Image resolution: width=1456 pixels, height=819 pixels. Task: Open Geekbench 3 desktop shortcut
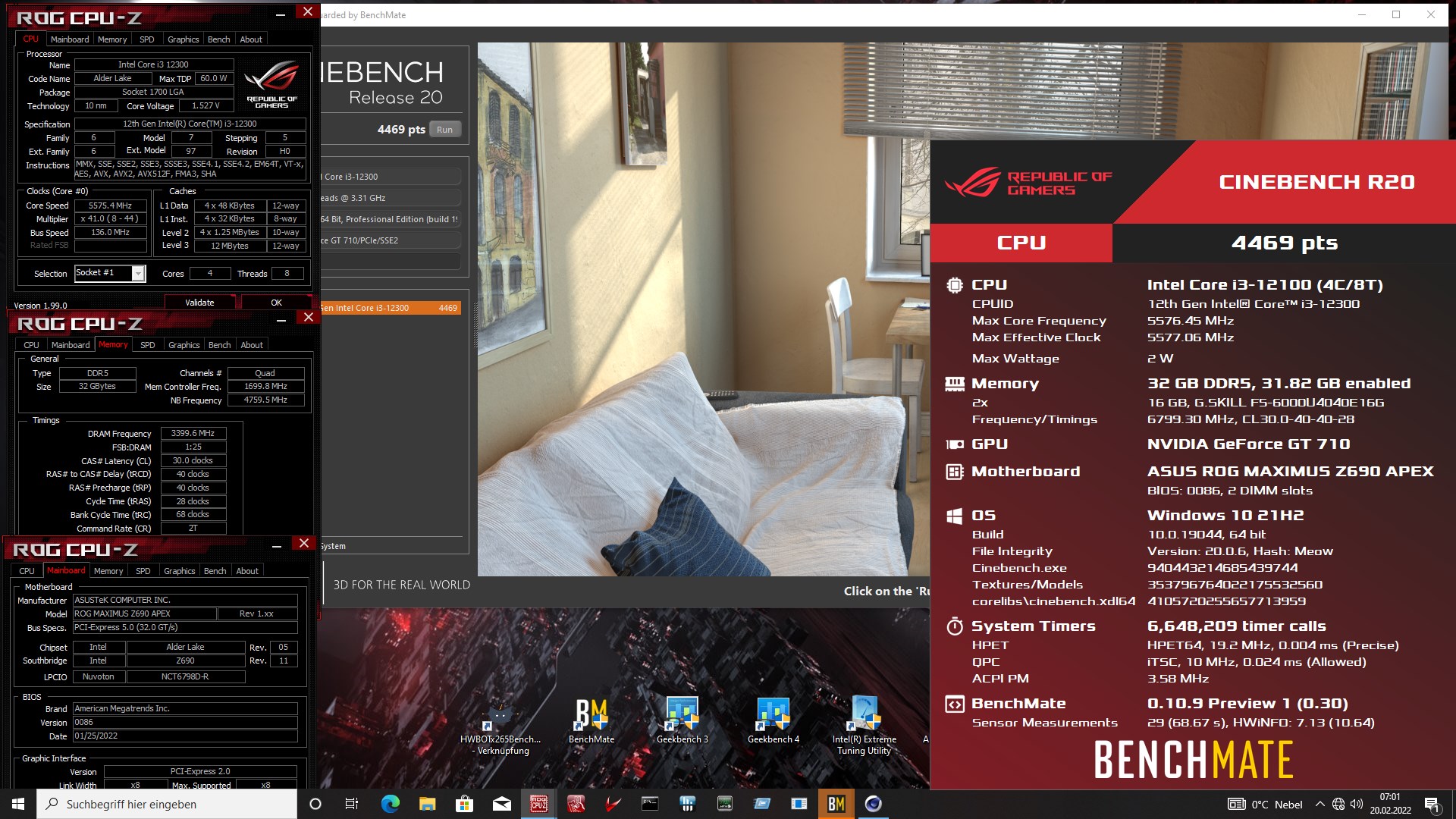pos(682,720)
